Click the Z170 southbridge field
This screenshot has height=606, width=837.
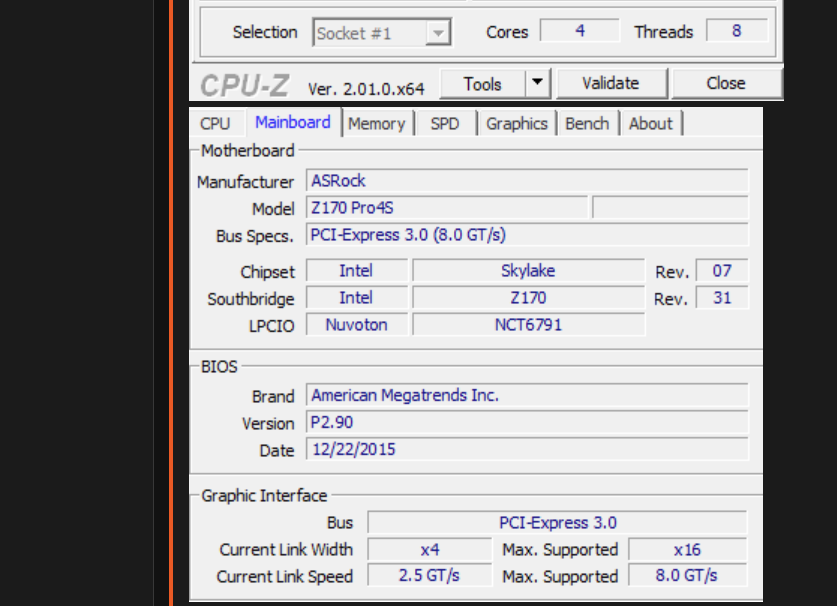pyautogui.click(x=528, y=298)
